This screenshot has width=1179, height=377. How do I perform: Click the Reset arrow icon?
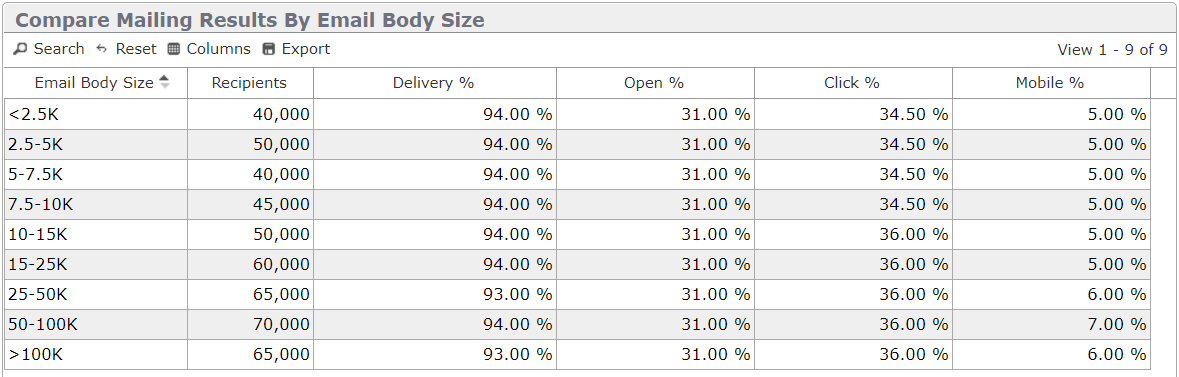pyautogui.click(x=102, y=50)
